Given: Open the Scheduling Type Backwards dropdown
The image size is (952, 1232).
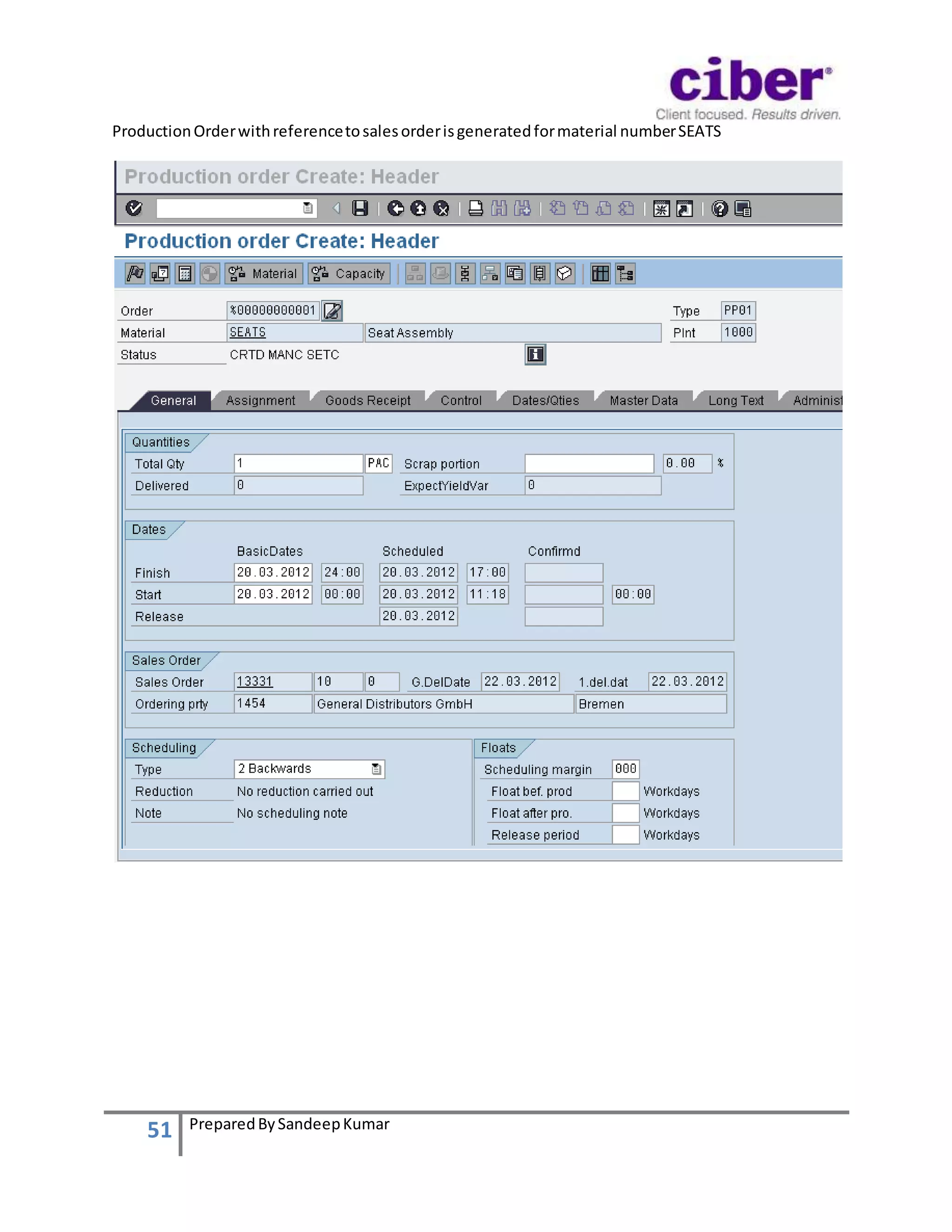Looking at the screenshot, I should (376, 769).
